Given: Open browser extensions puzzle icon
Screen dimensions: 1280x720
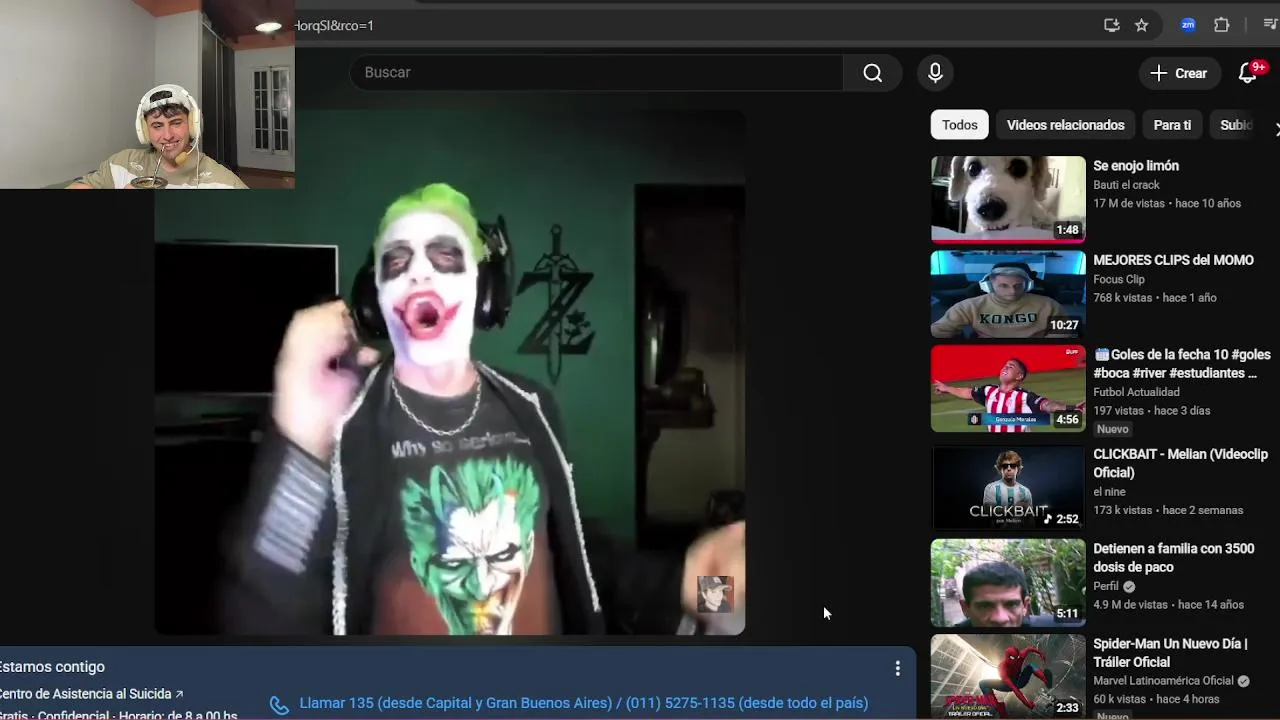Looking at the screenshot, I should point(1222,25).
